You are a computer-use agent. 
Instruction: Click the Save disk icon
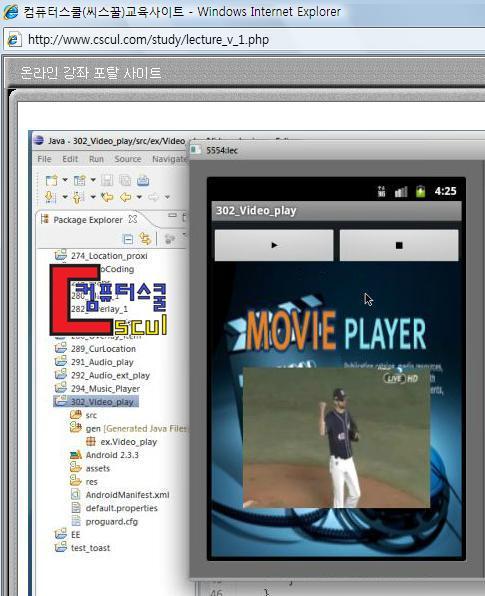click(107, 180)
